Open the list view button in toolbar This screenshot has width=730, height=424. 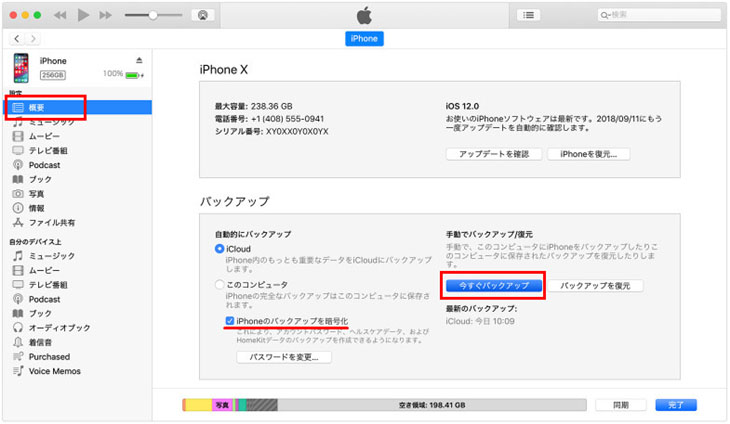[x=528, y=15]
